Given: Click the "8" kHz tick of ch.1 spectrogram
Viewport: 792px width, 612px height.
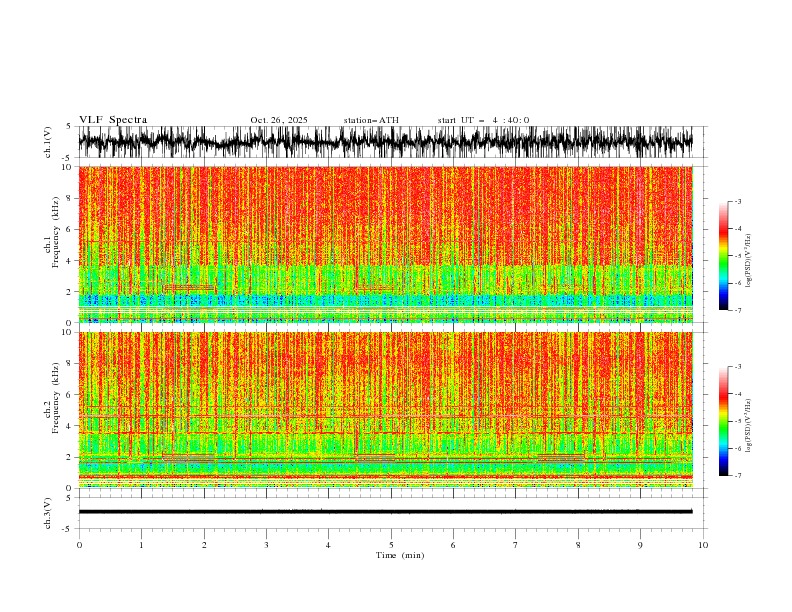Looking at the screenshot, I should pos(70,198).
